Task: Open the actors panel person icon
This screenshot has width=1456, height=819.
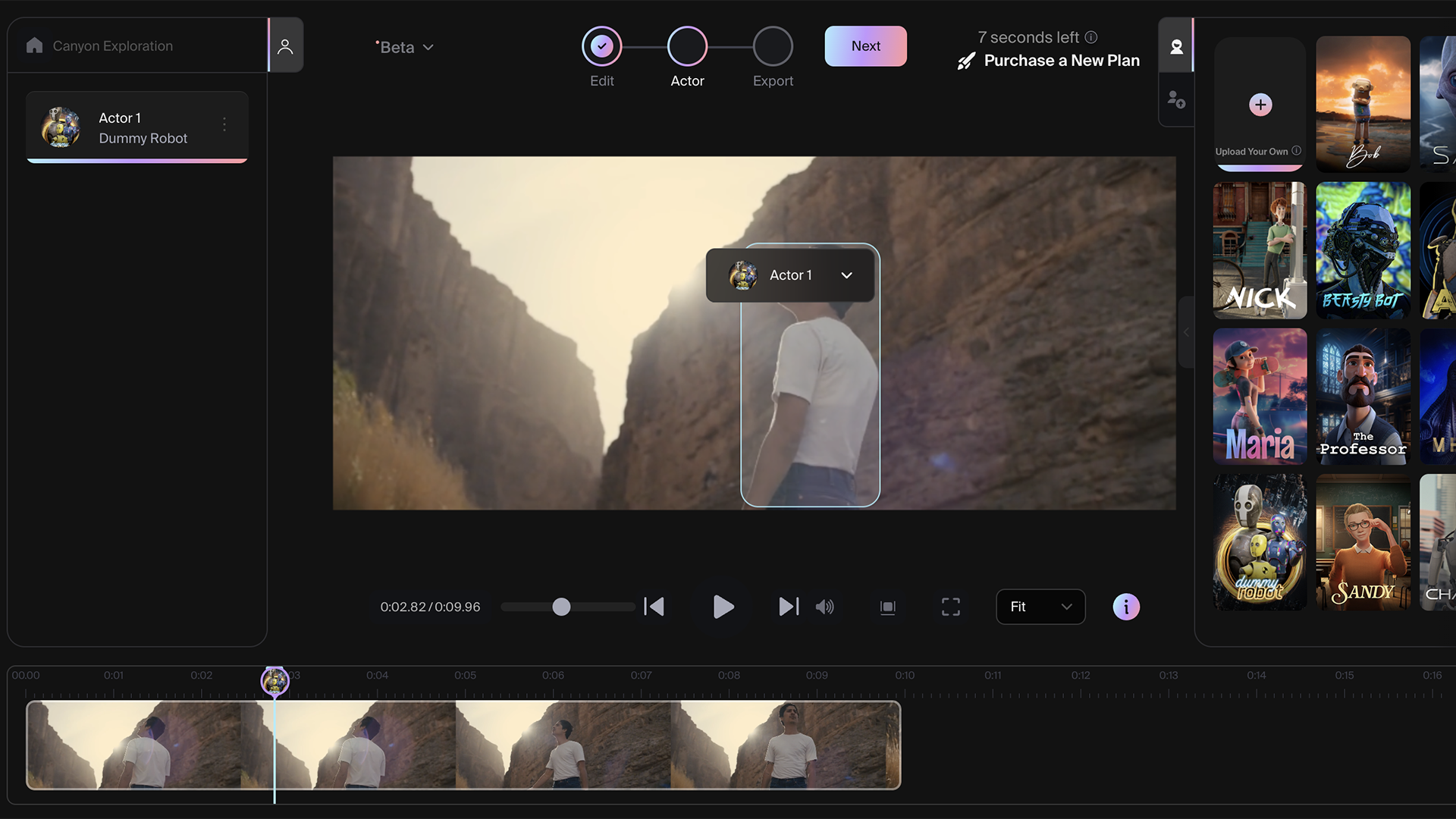Action: point(285,46)
